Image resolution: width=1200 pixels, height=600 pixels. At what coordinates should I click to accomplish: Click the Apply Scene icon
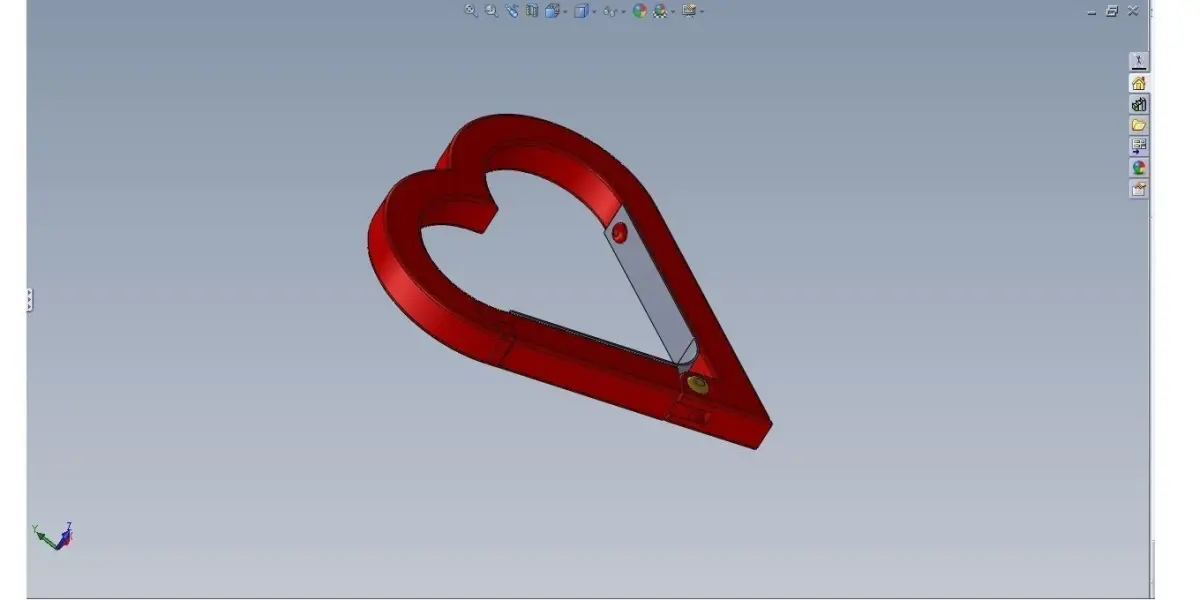coord(661,11)
